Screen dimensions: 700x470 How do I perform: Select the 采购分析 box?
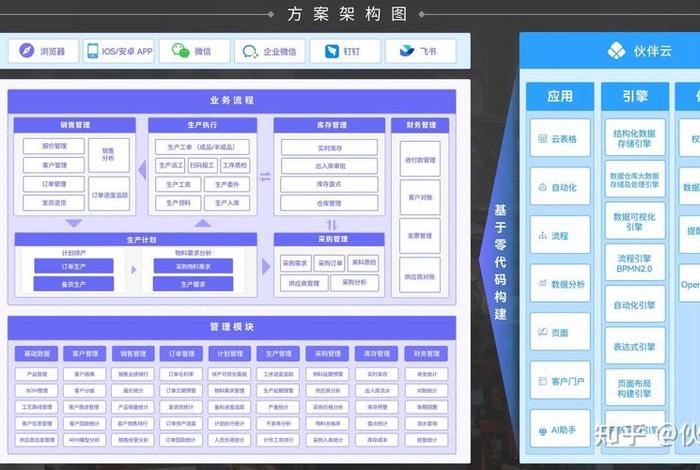[355, 283]
